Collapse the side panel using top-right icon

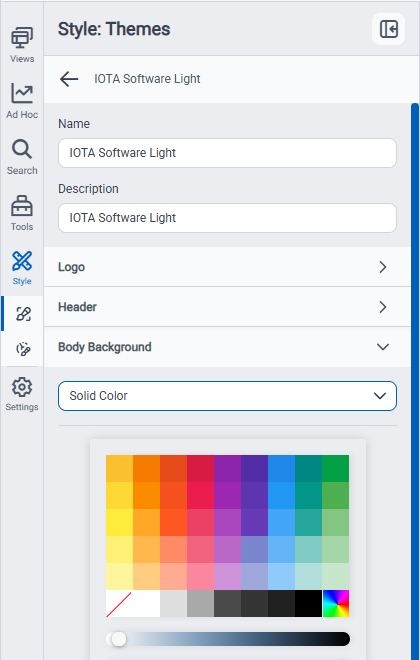pos(388,29)
